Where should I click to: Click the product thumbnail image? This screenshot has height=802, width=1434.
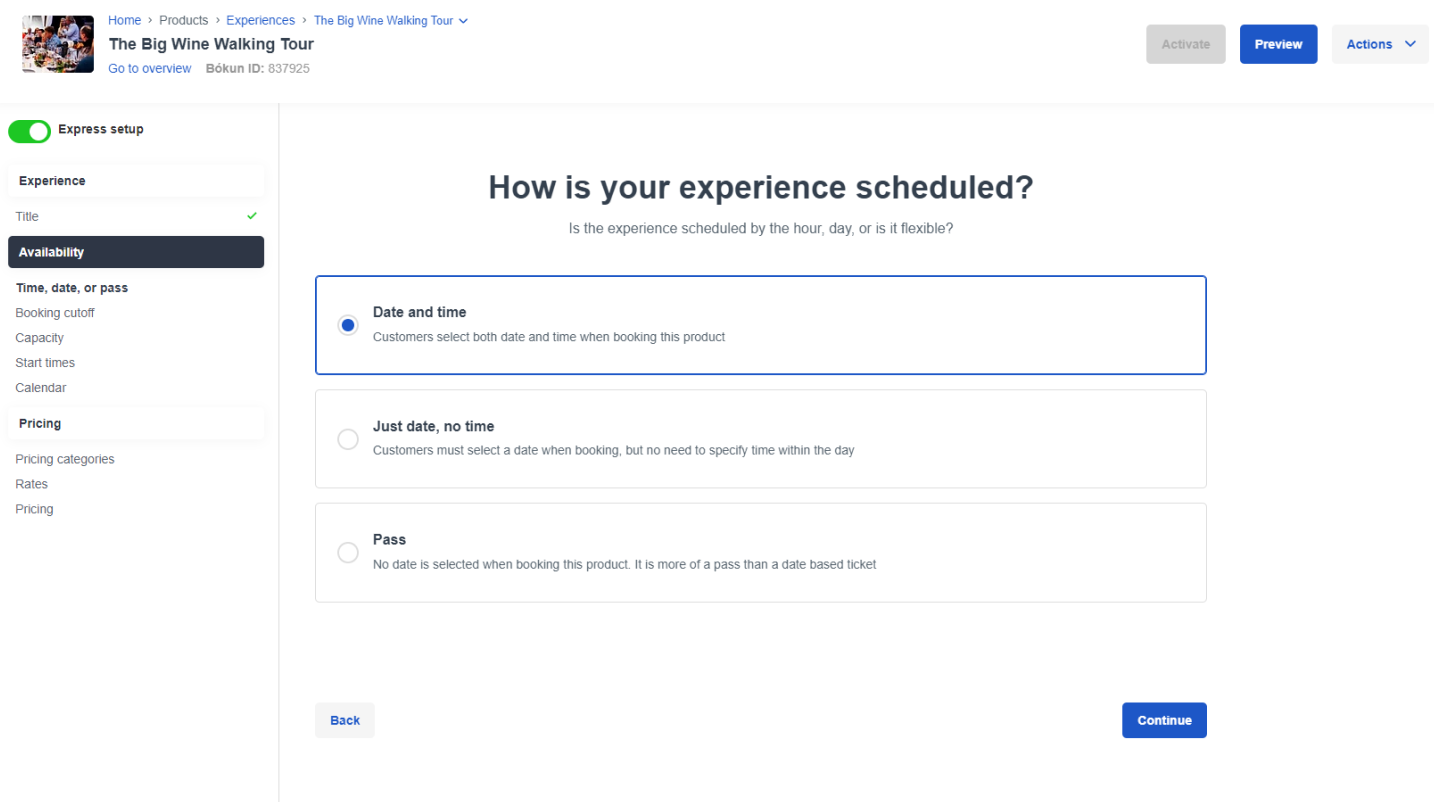(57, 43)
